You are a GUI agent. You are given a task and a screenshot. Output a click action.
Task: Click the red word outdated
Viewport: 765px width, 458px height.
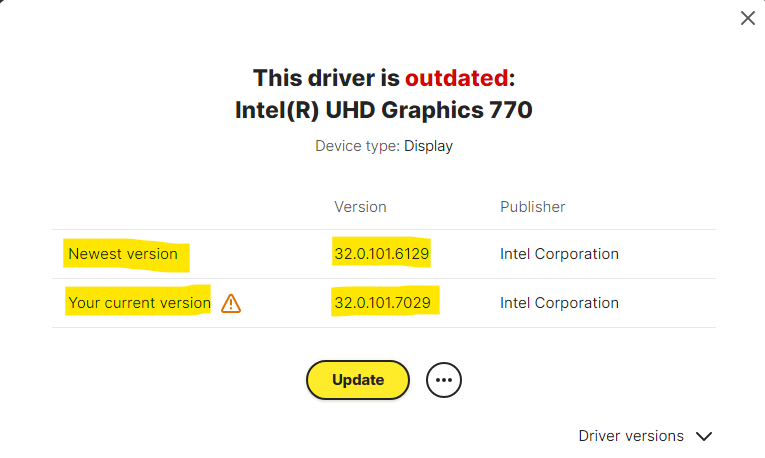pyautogui.click(x=456, y=78)
